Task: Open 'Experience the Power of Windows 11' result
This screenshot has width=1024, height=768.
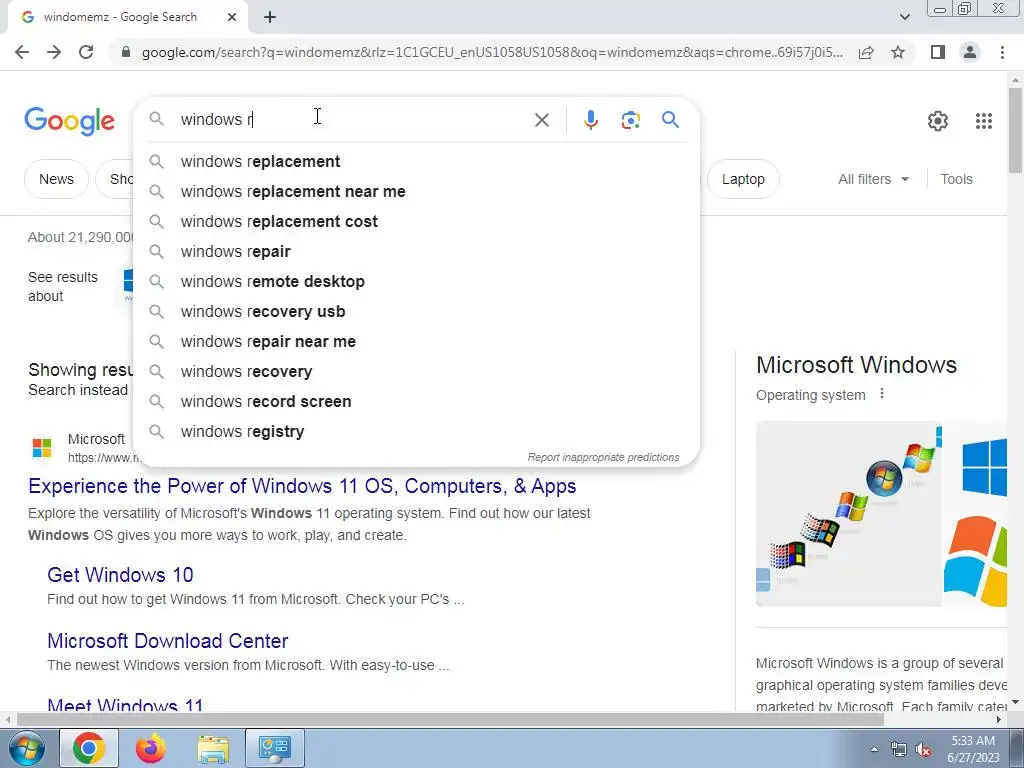Action: (302, 486)
